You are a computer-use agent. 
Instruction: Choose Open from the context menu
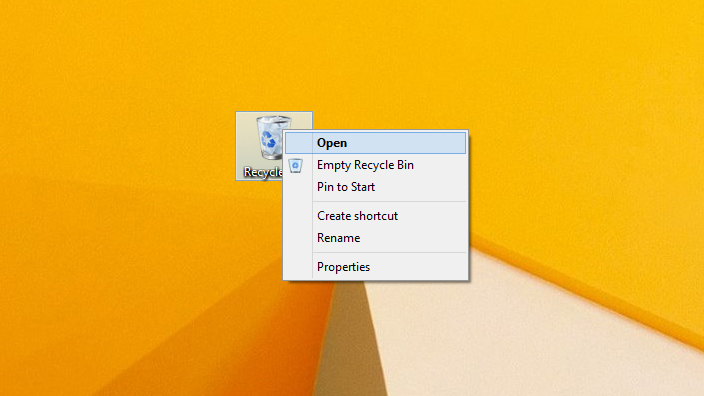click(x=375, y=143)
